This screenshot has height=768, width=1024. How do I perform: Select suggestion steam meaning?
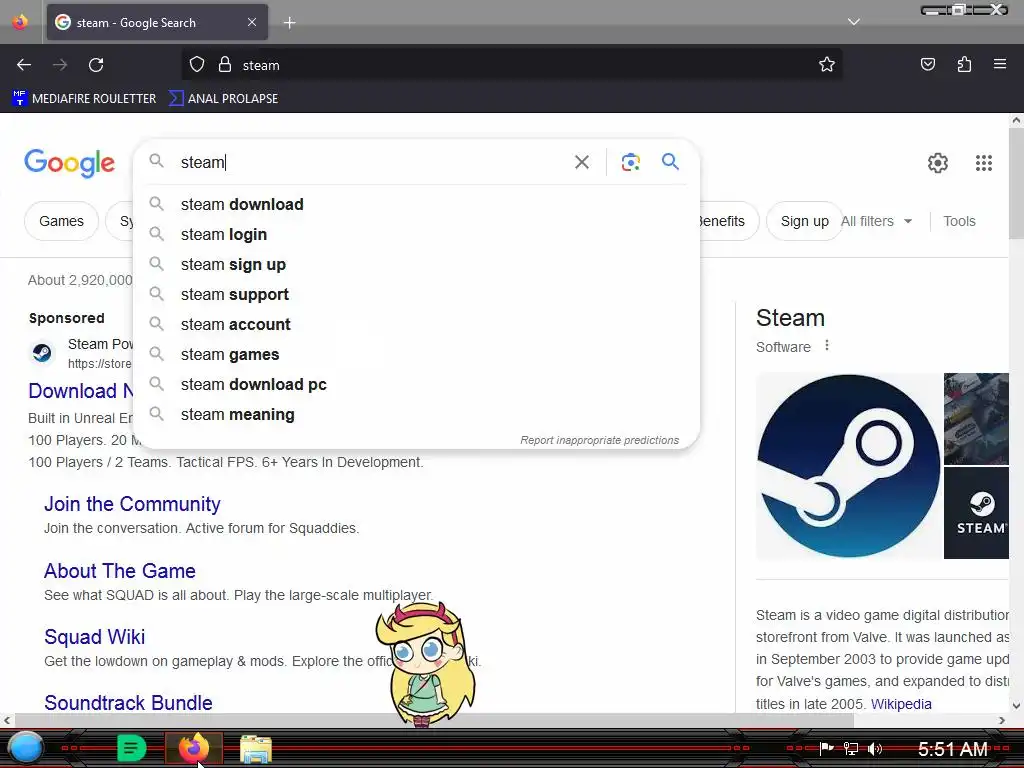pyautogui.click(x=417, y=415)
